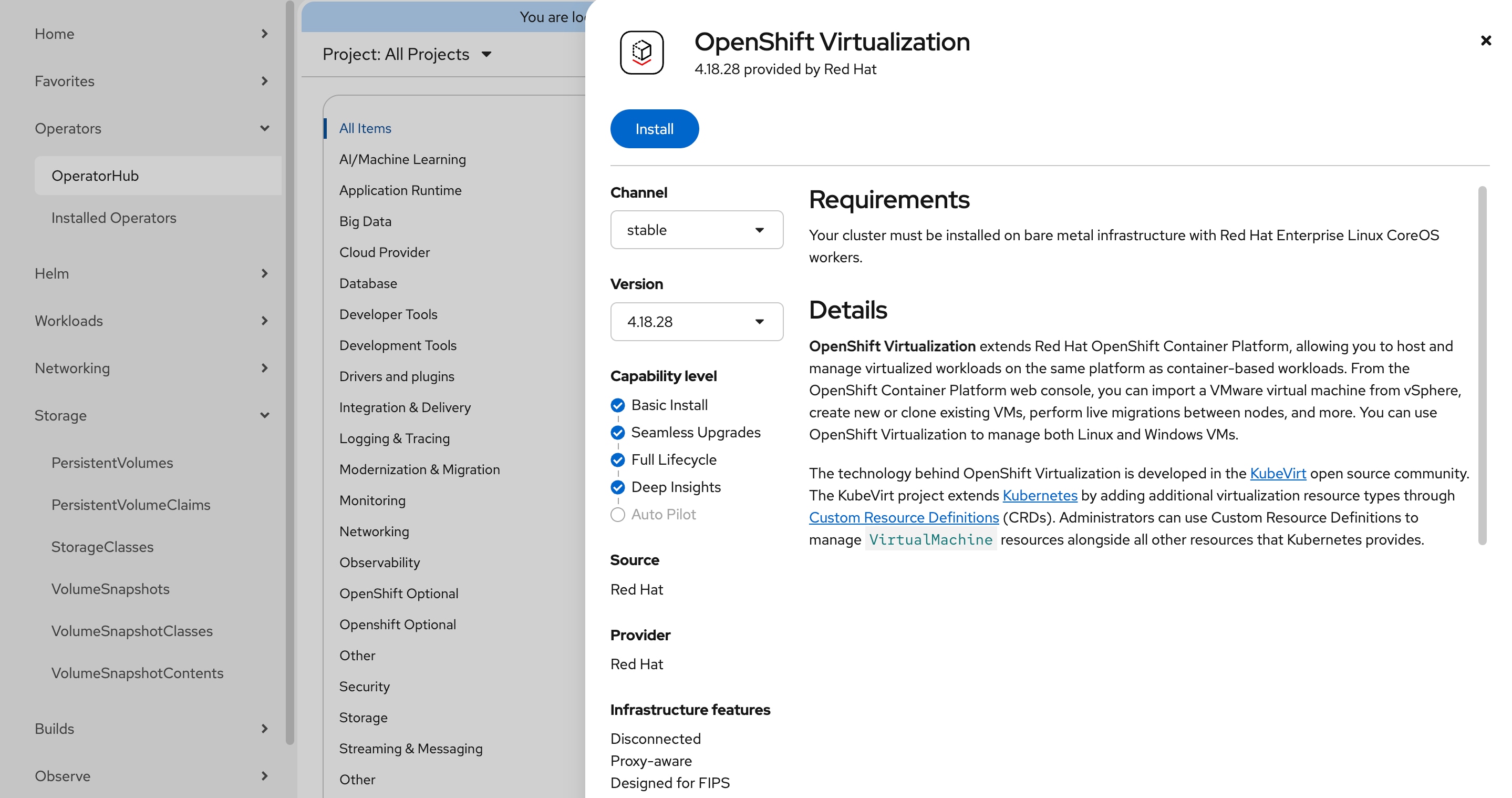
Task: Filter by Development Tools category
Action: click(397, 345)
